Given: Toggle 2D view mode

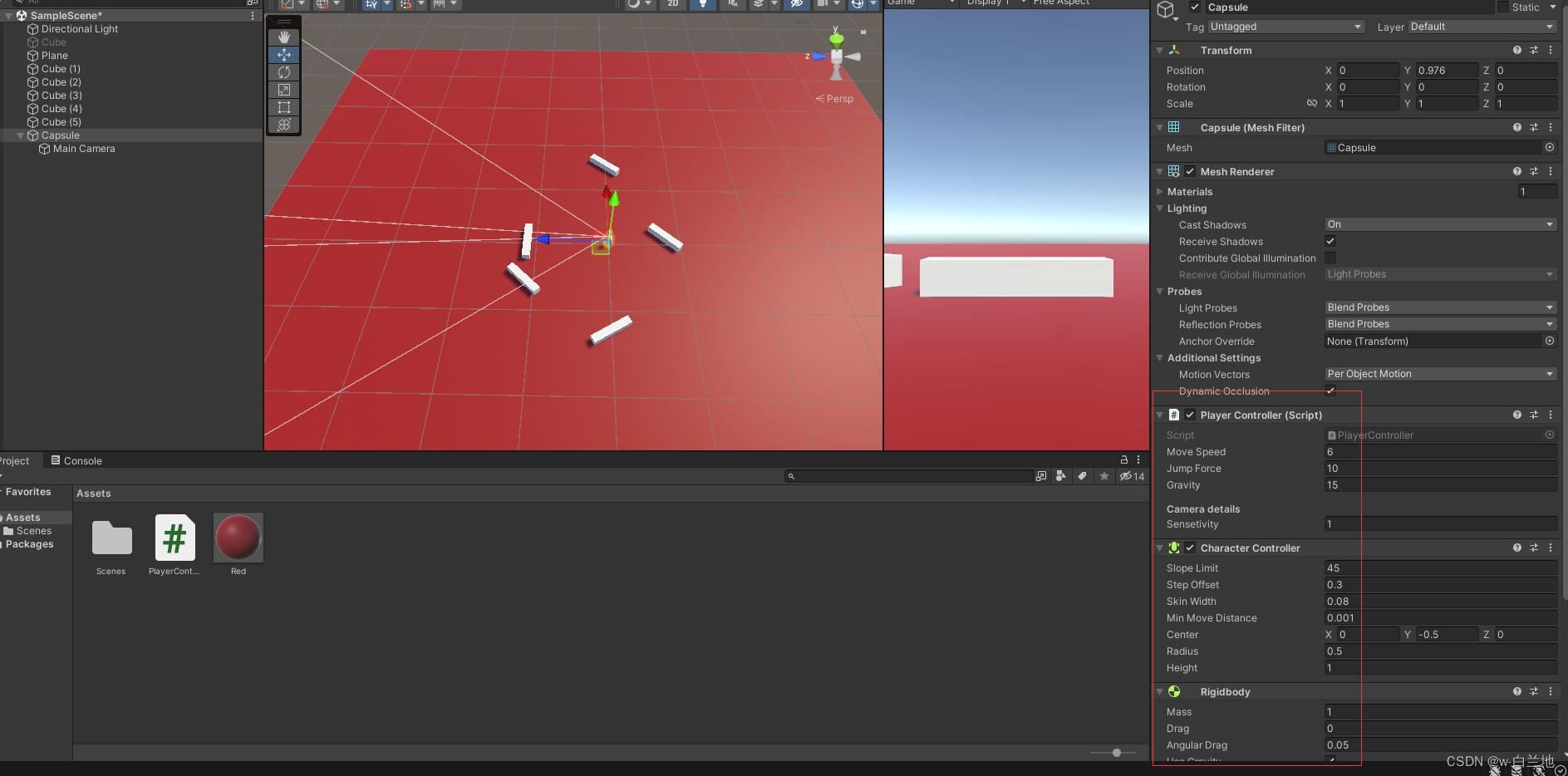Looking at the screenshot, I should pos(673,3).
